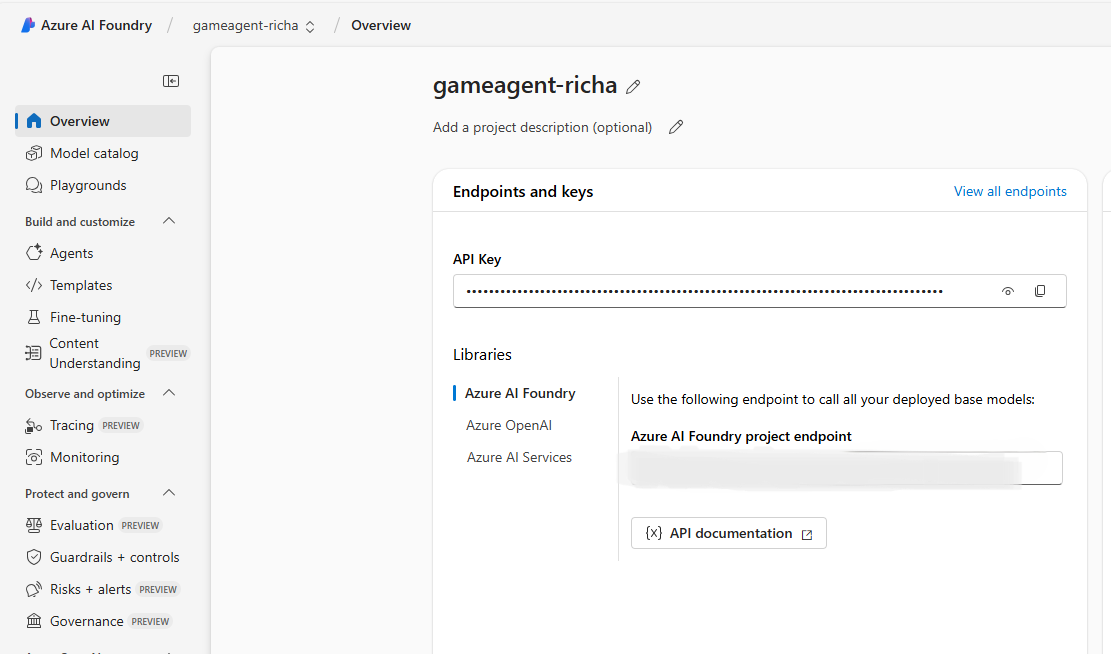Open Agents in the sidebar
The width and height of the screenshot is (1111, 654).
71,253
